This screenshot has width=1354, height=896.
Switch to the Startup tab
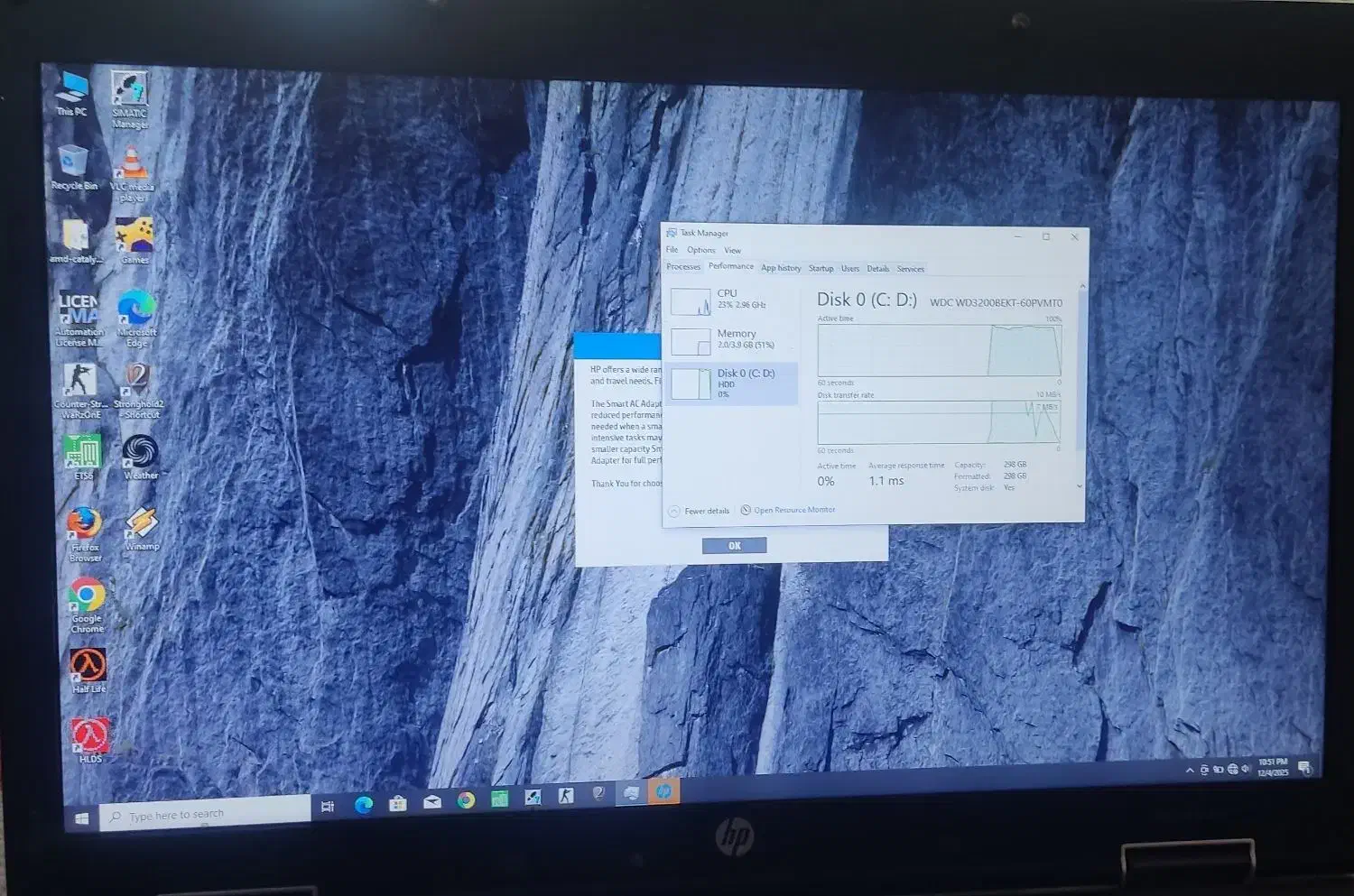click(x=821, y=269)
